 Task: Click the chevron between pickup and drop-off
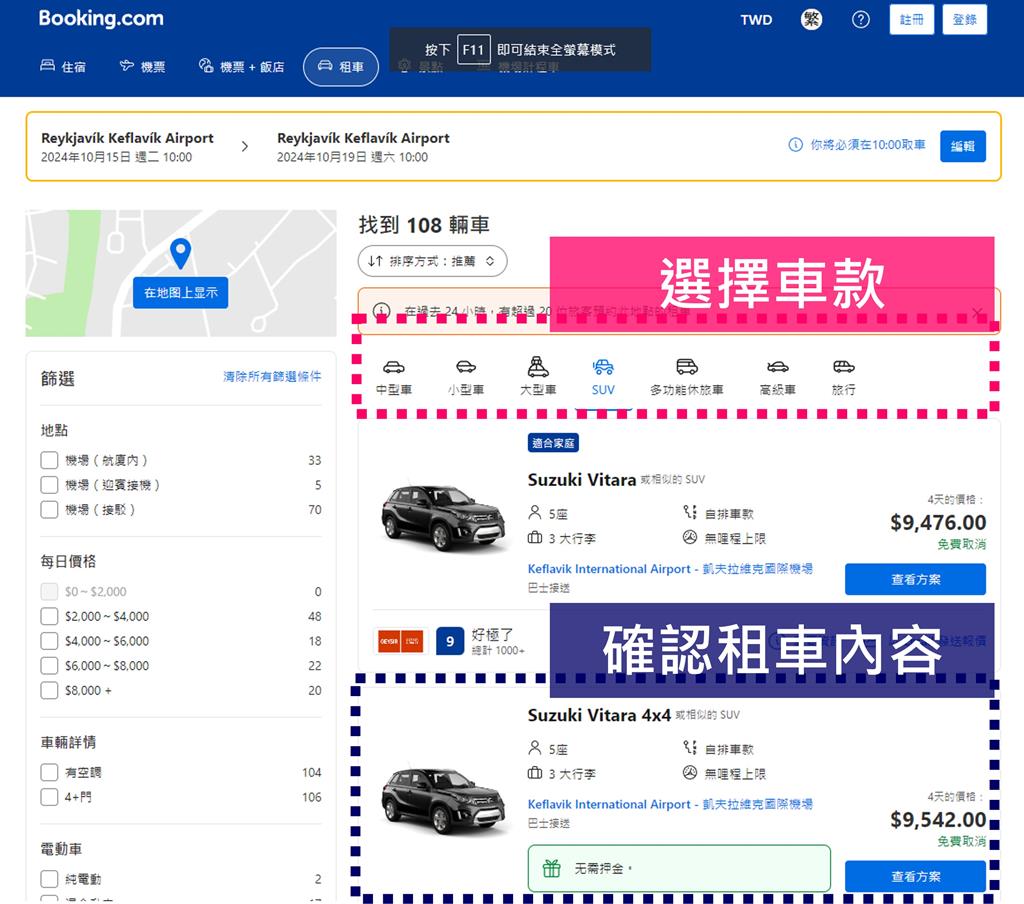245,146
